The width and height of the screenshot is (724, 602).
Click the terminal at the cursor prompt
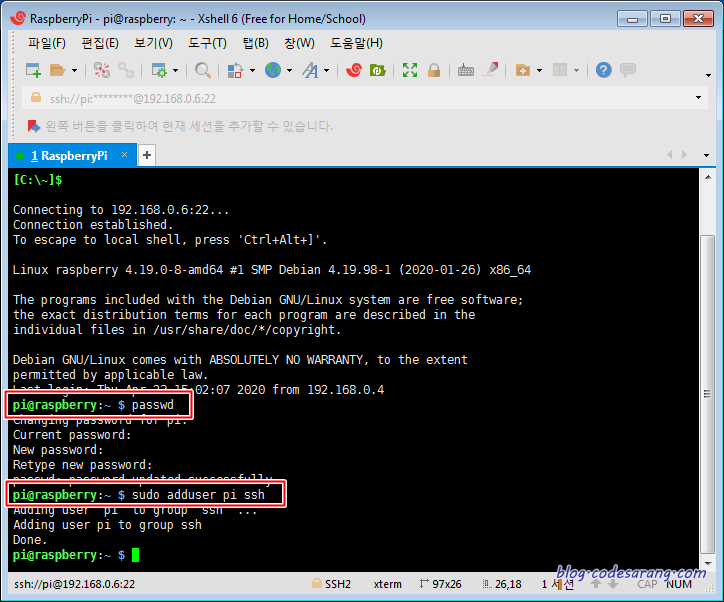click(x=135, y=555)
